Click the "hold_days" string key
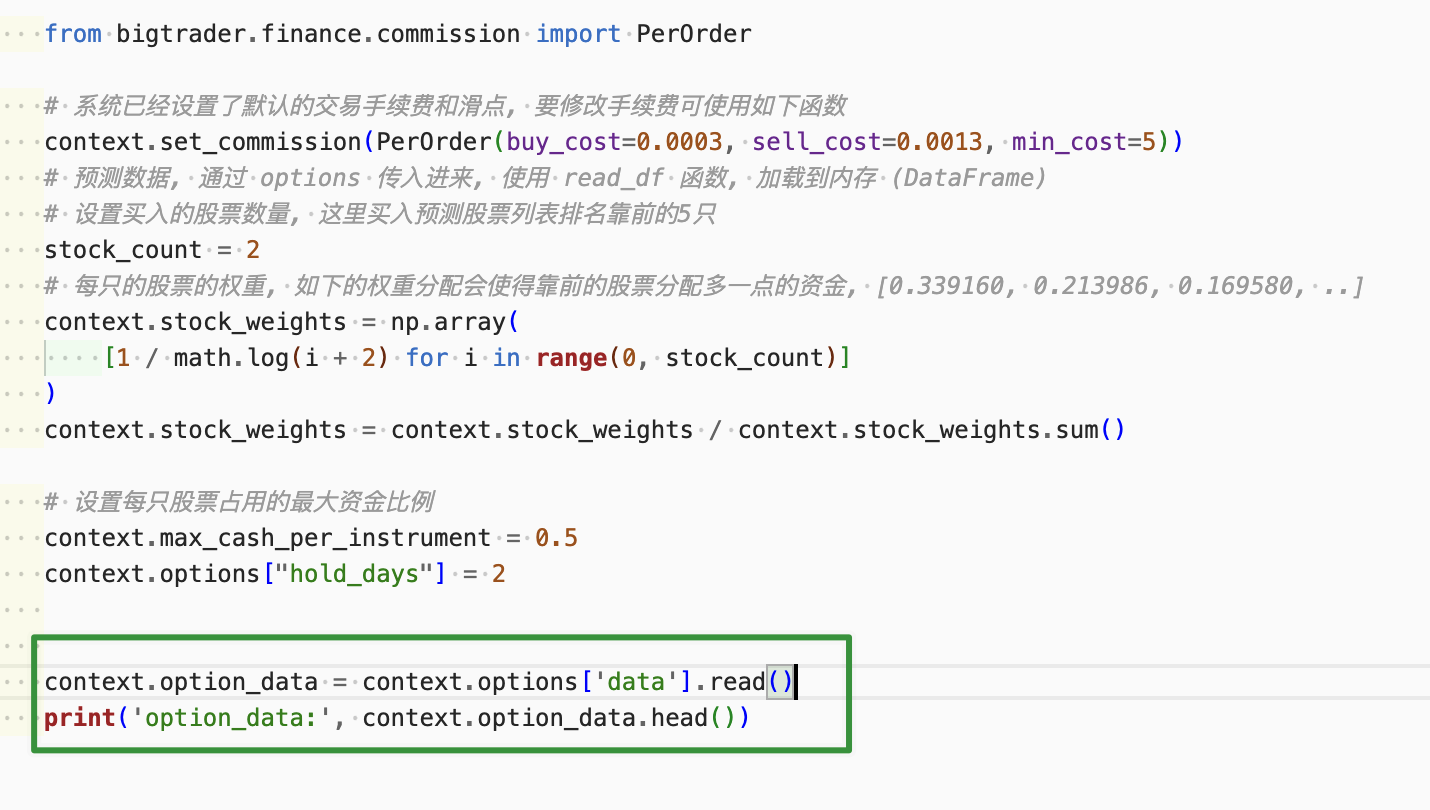The image size is (1430, 810). coord(354,574)
